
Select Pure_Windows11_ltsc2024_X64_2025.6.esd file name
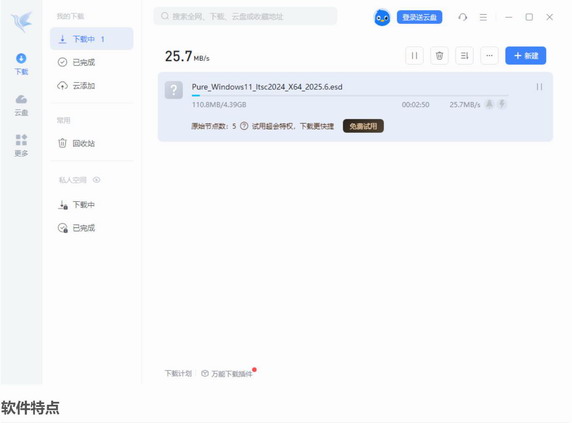(x=267, y=87)
